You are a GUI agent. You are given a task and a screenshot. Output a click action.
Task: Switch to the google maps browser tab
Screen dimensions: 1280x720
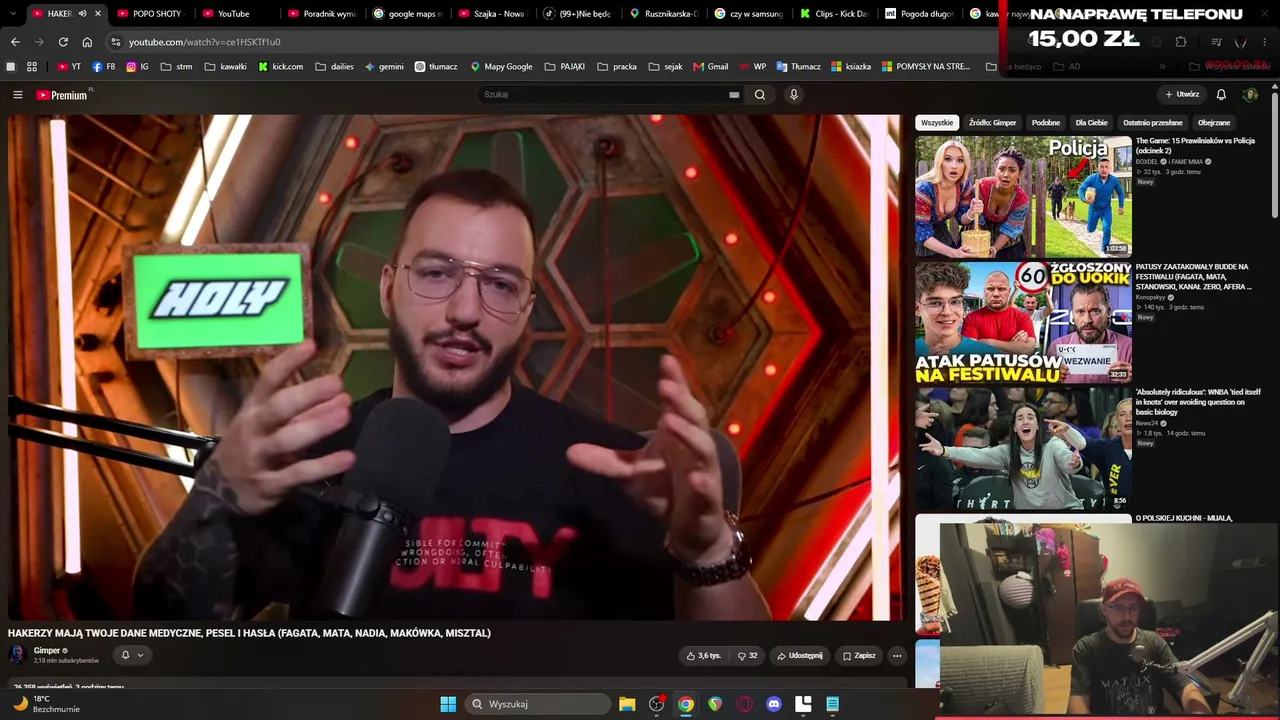407,14
